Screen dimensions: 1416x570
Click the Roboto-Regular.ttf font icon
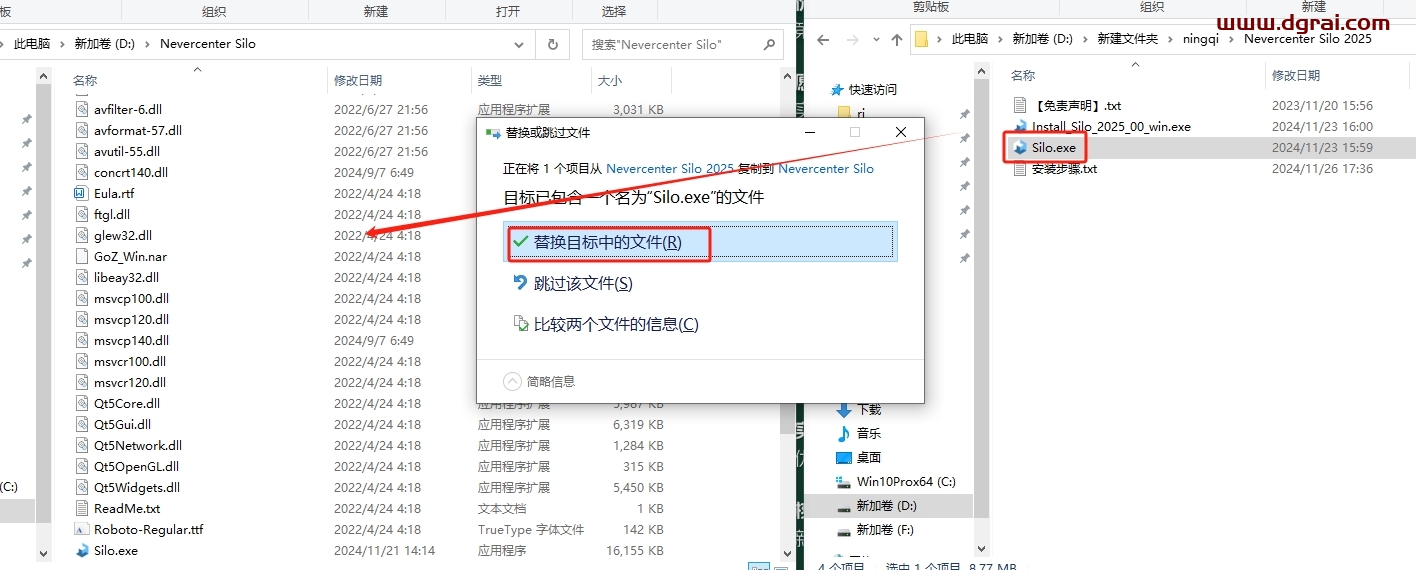coord(83,529)
